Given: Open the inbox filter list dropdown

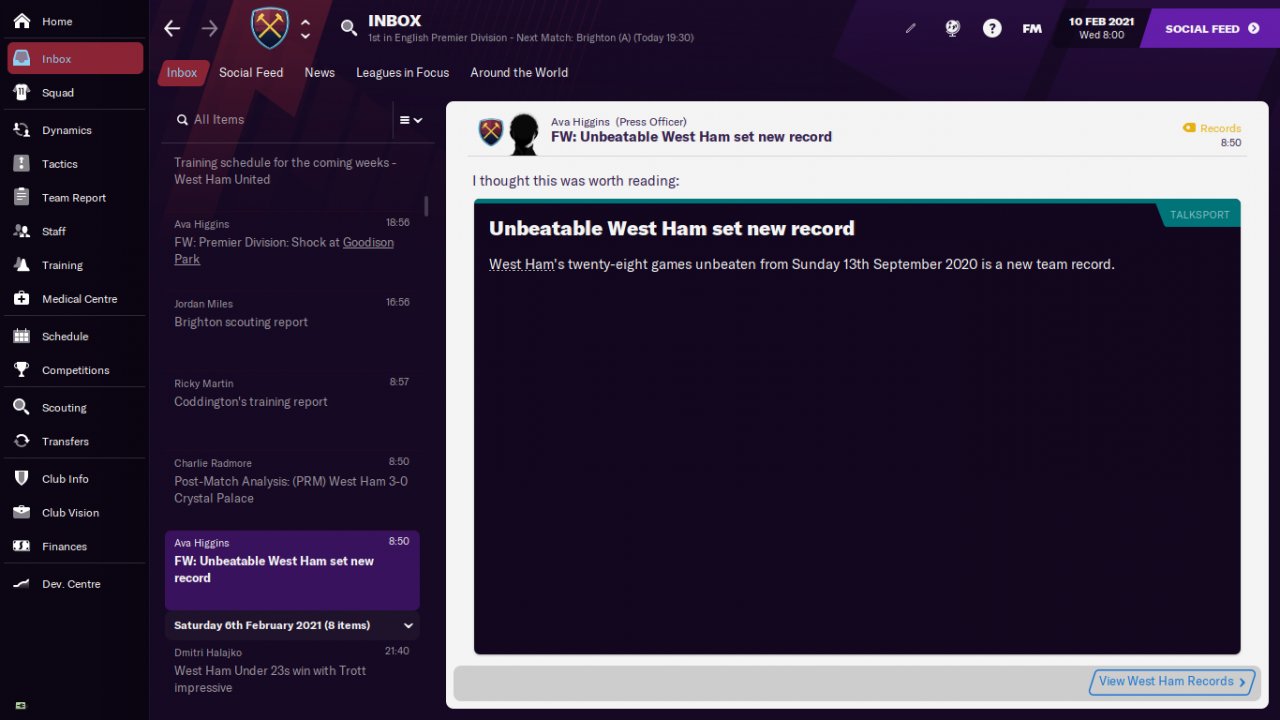Looking at the screenshot, I should (411, 120).
